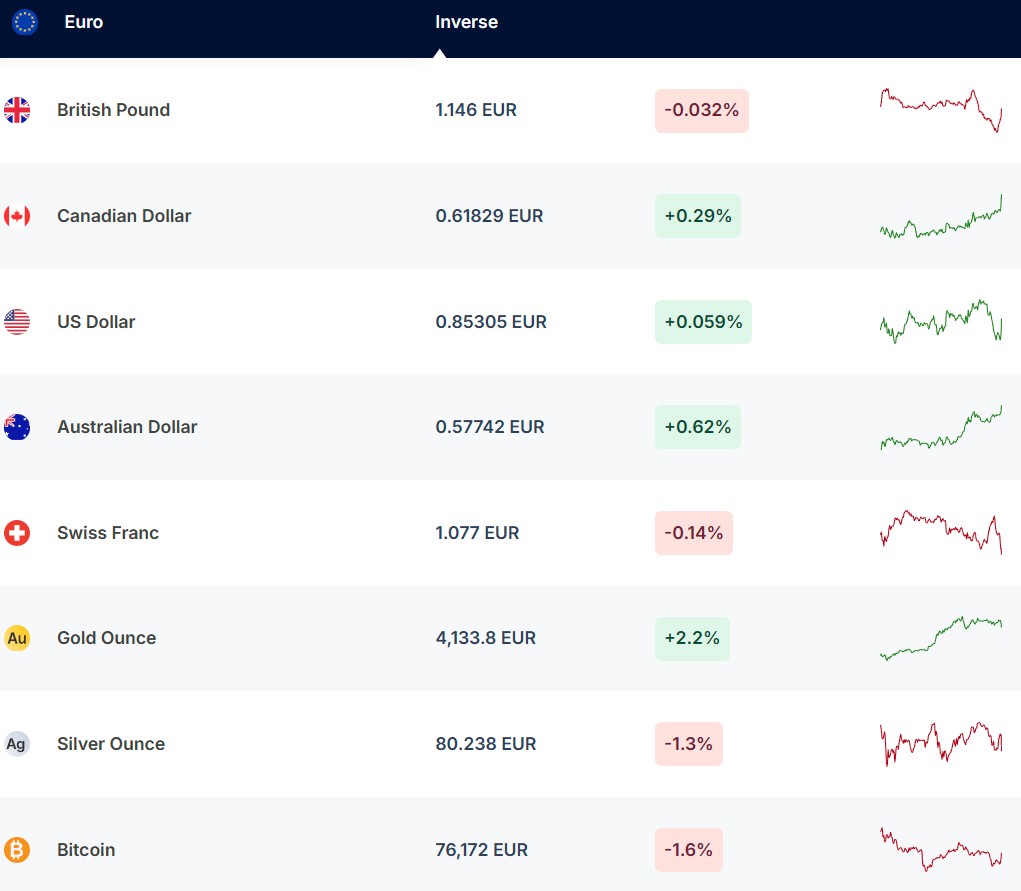Click the Canadian flag icon
The image size is (1021, 891).
tap(17, 216)
